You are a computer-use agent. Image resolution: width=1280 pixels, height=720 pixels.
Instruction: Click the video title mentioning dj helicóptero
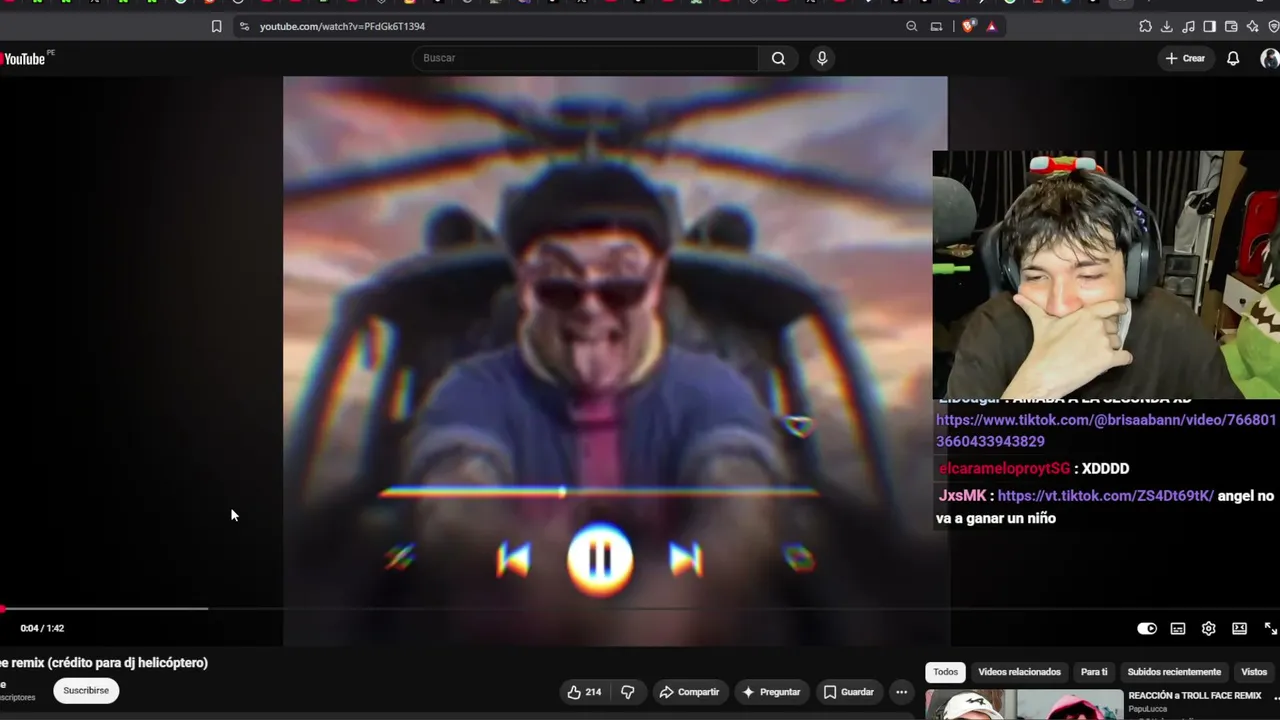click(104, 663)
